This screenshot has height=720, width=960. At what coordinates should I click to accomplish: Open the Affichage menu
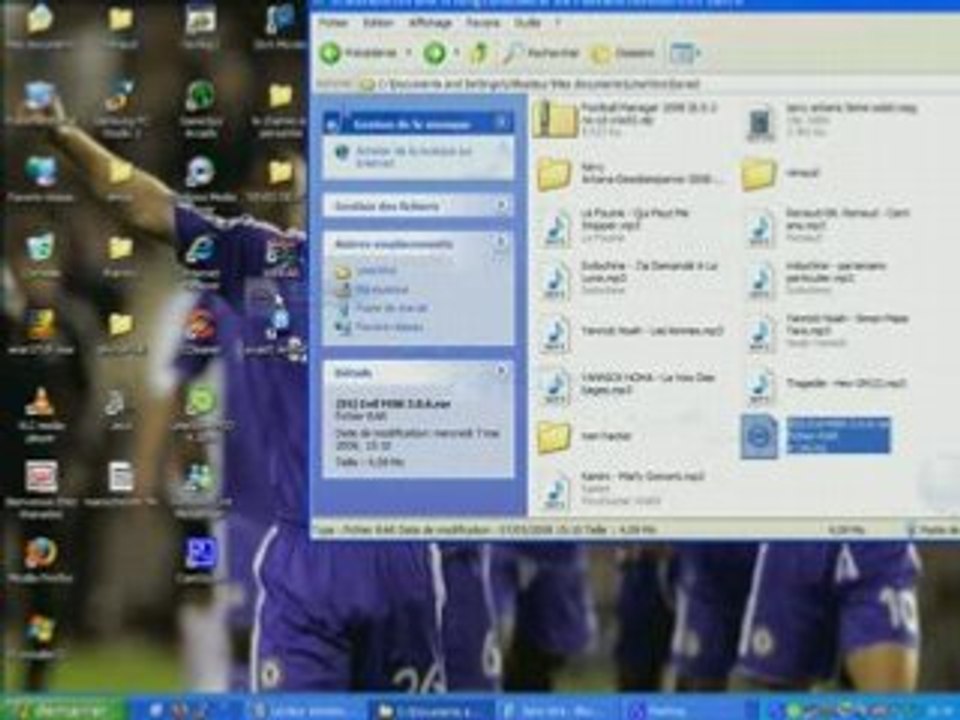point(430,23)
